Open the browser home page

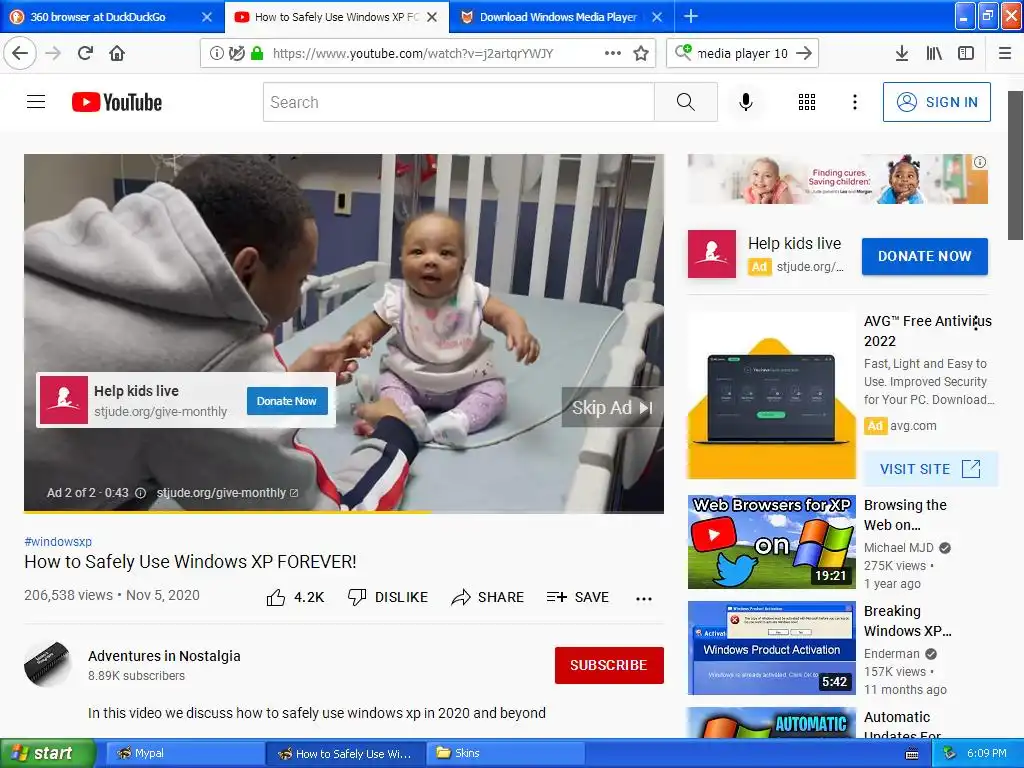(x=117, y=53)
